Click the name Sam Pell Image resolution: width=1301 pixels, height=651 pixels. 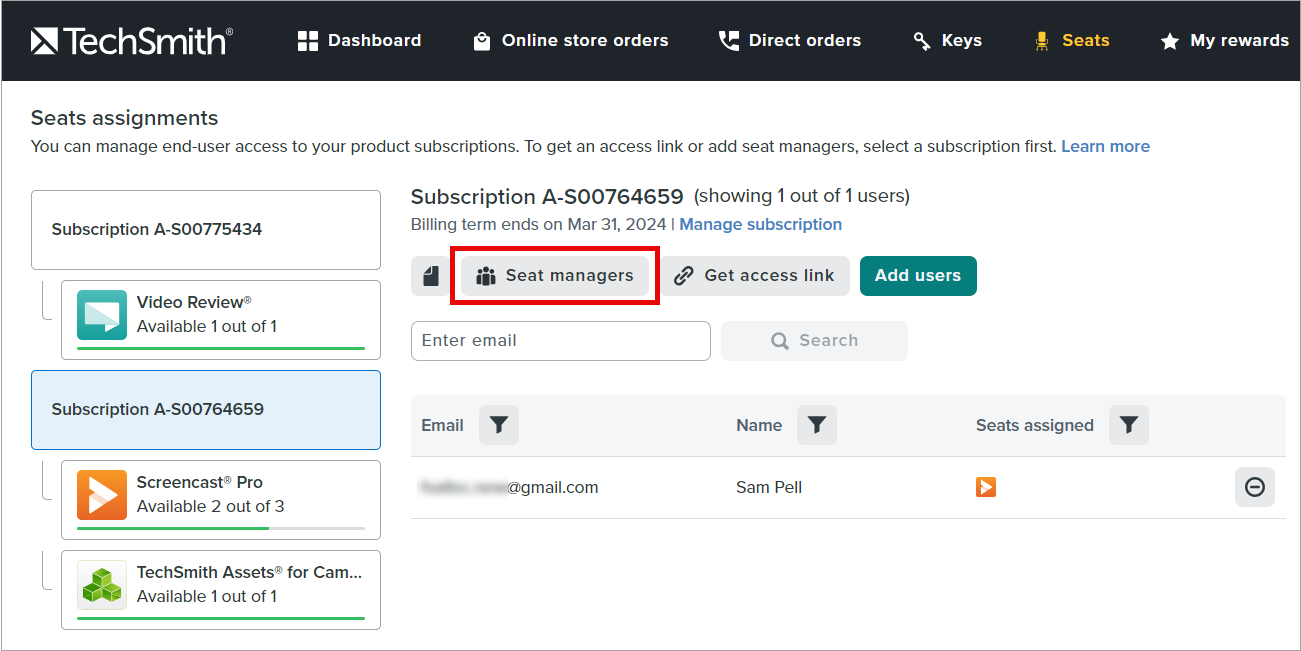769,488
